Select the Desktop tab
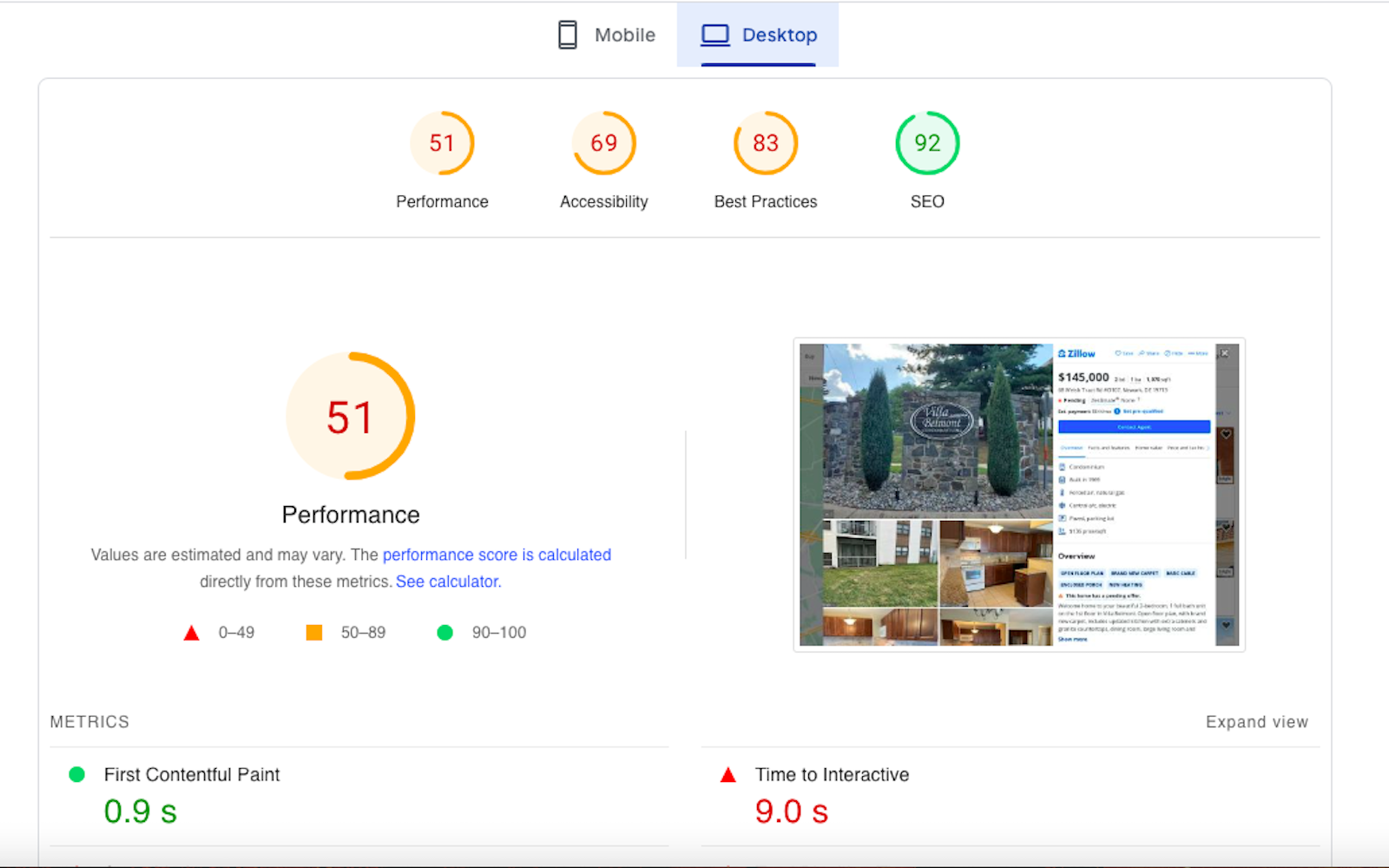Image resolution: width=1389 pixels, height=868 pixels. click(758, 35)
